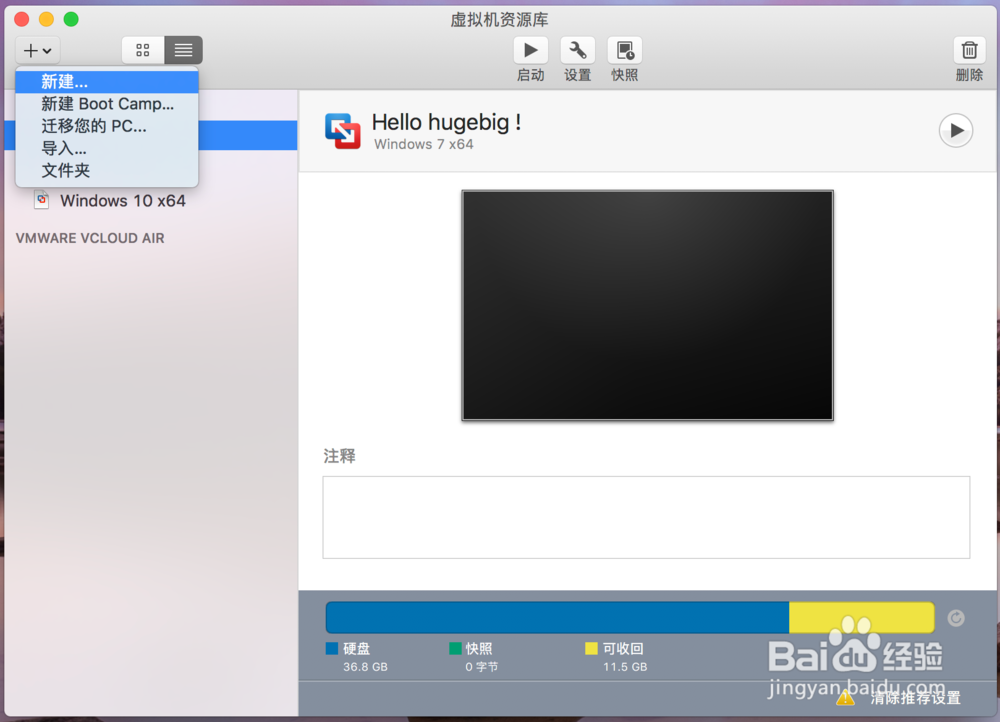Click blue 硬盘 portion of usage bar
1000x722 pixels.
557,617
